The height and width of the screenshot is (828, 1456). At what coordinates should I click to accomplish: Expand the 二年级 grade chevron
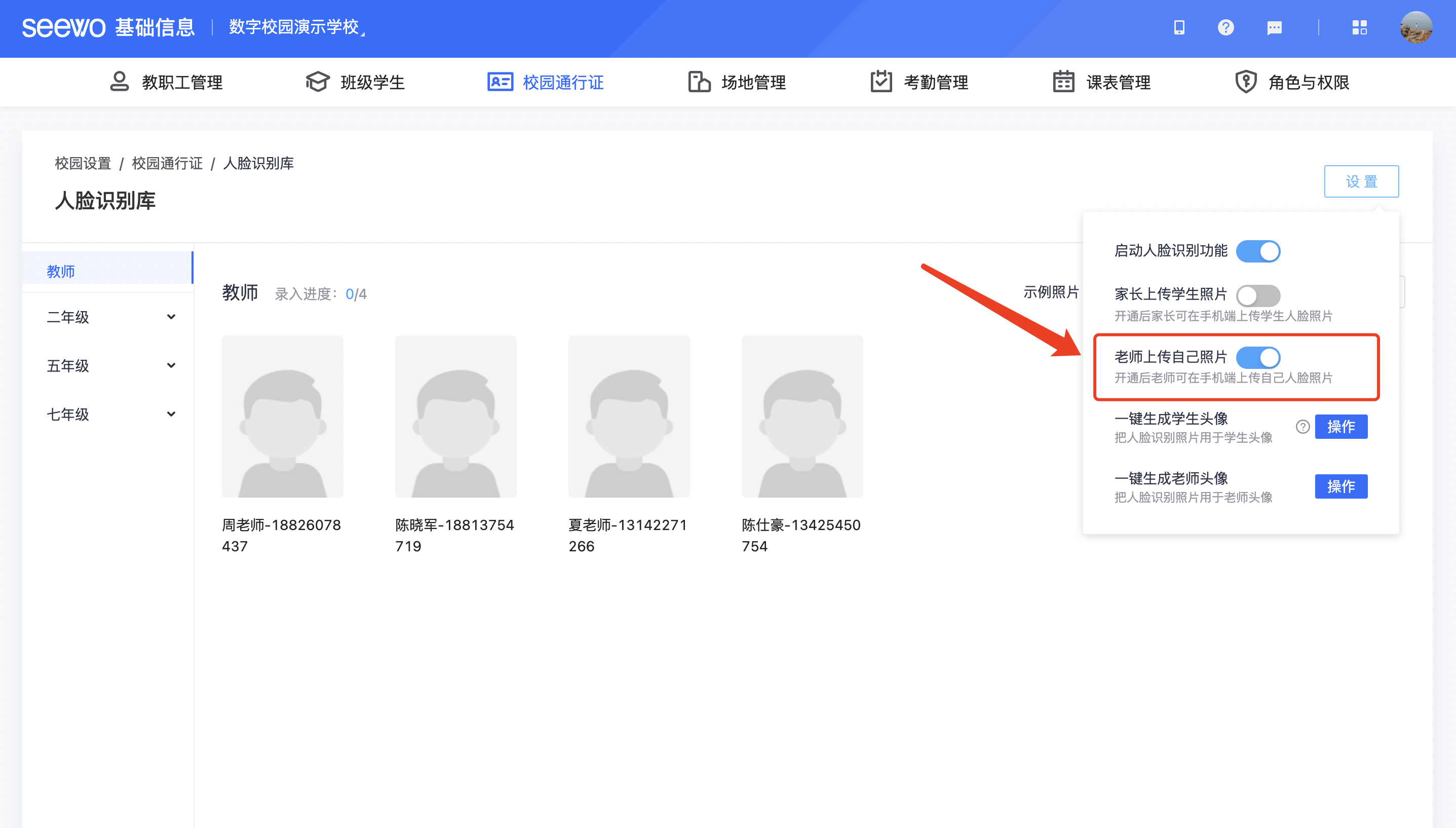tap(171, 317)
